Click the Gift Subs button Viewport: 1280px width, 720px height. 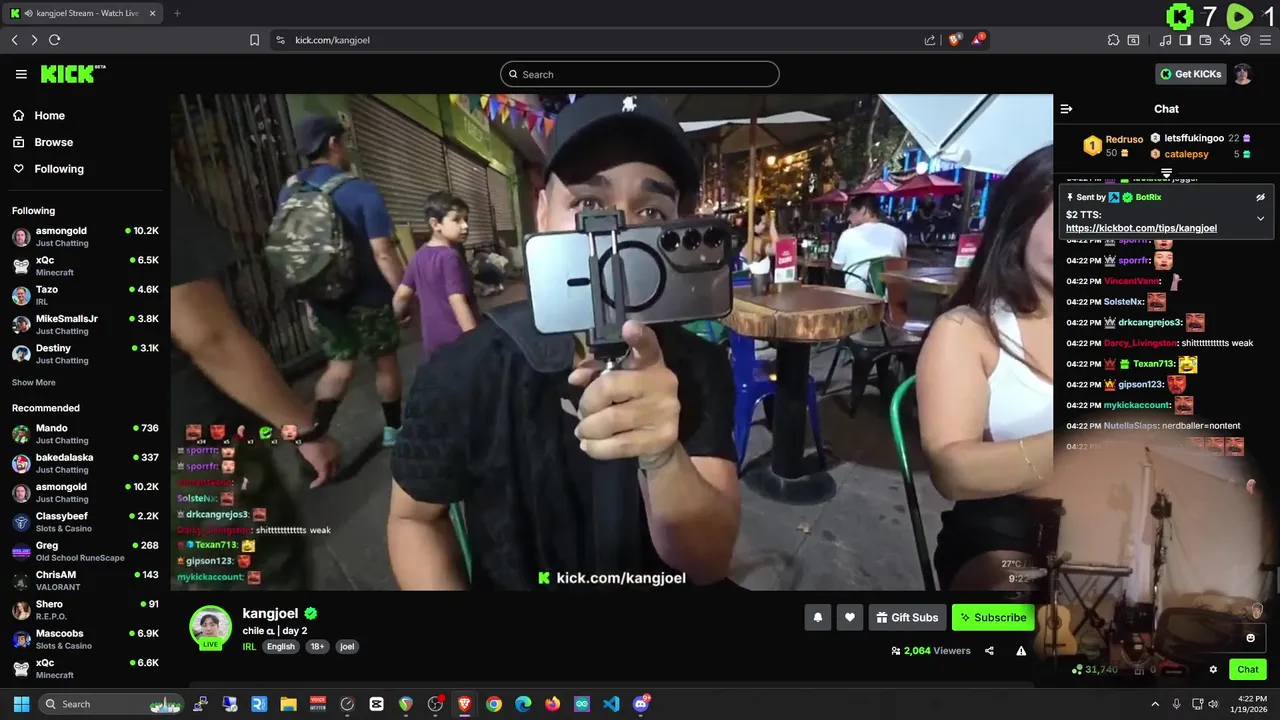(907, 617)
